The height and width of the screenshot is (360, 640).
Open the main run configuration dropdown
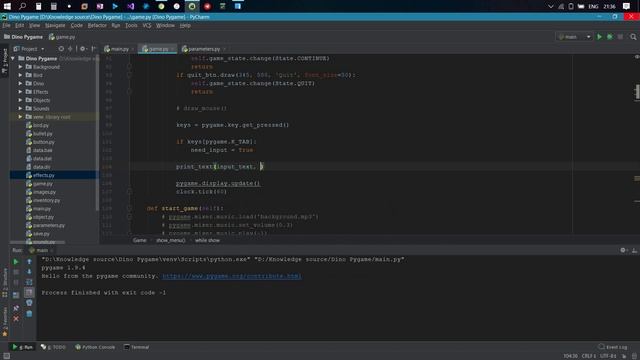(x=574, y=37)
